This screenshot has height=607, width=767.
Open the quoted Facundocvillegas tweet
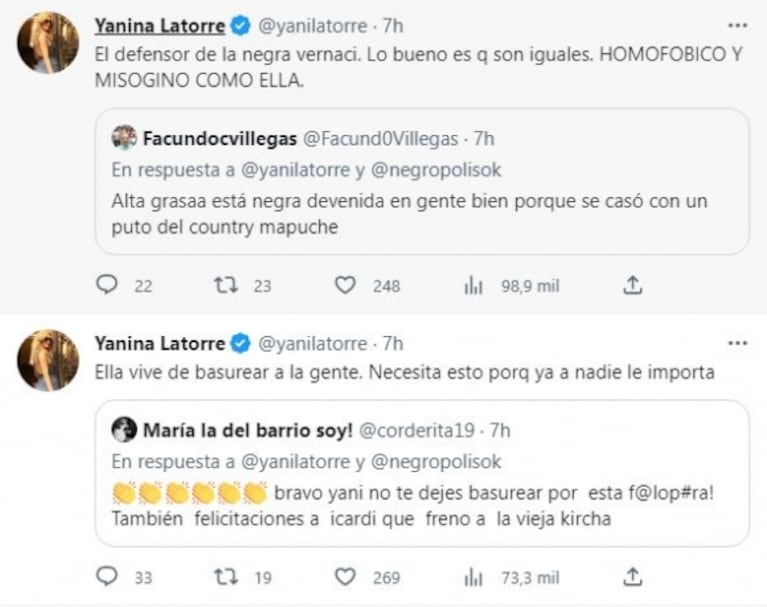point(421,212)
